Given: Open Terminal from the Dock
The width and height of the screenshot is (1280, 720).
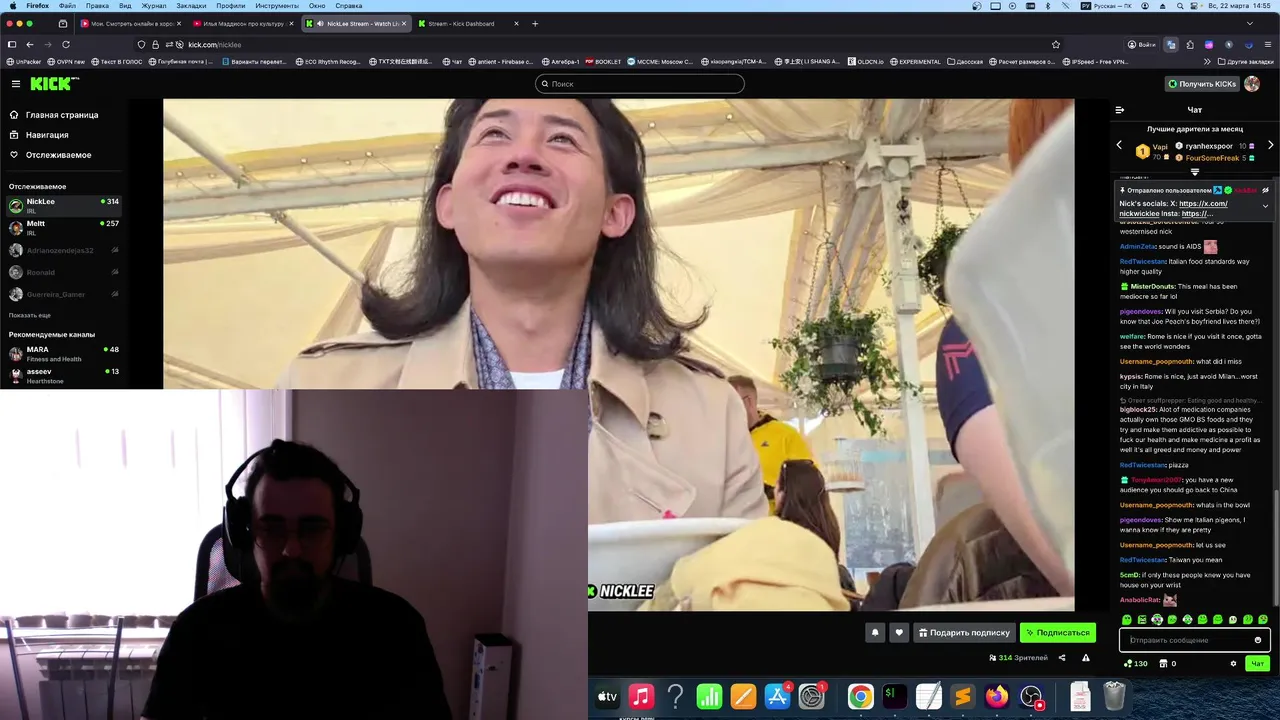Looking at the screenshot, I should [x=895, y=696].
